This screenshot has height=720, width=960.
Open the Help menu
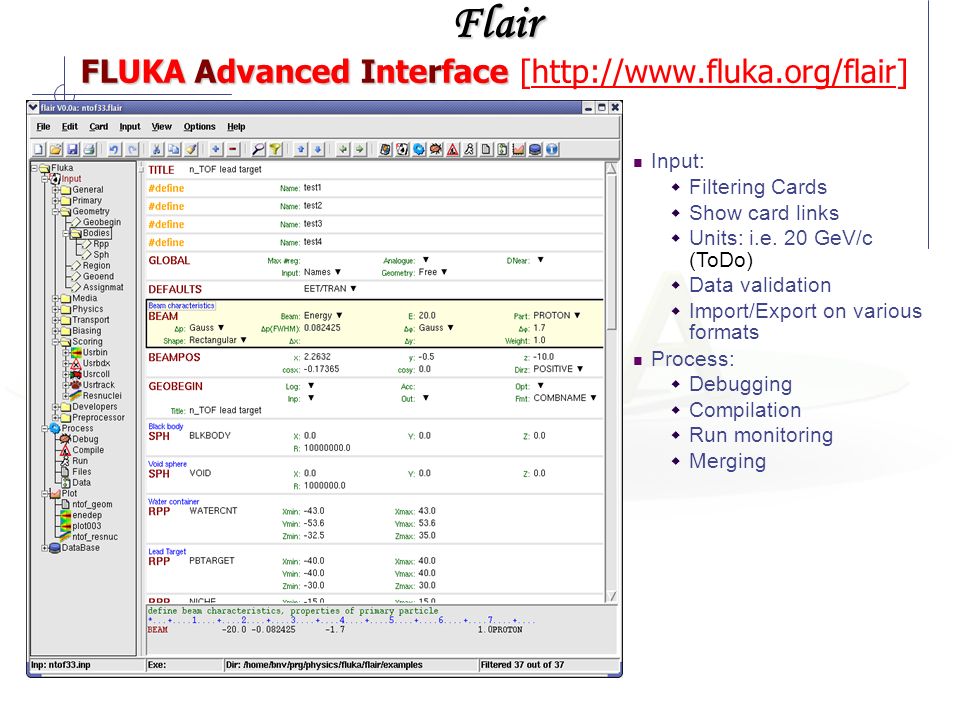point(236,127)
